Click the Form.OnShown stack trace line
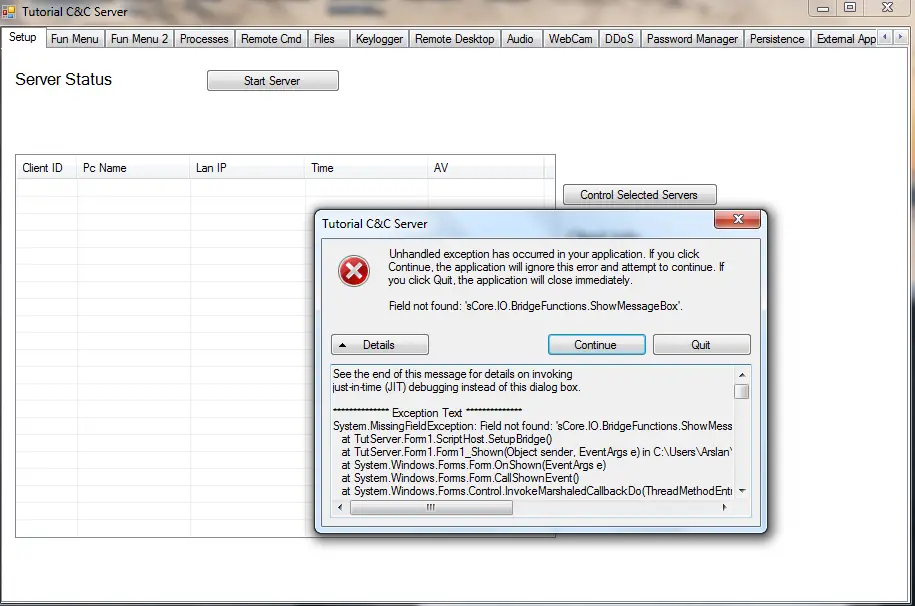Viewport: 915px width, 606px height. tap(474, 465)
